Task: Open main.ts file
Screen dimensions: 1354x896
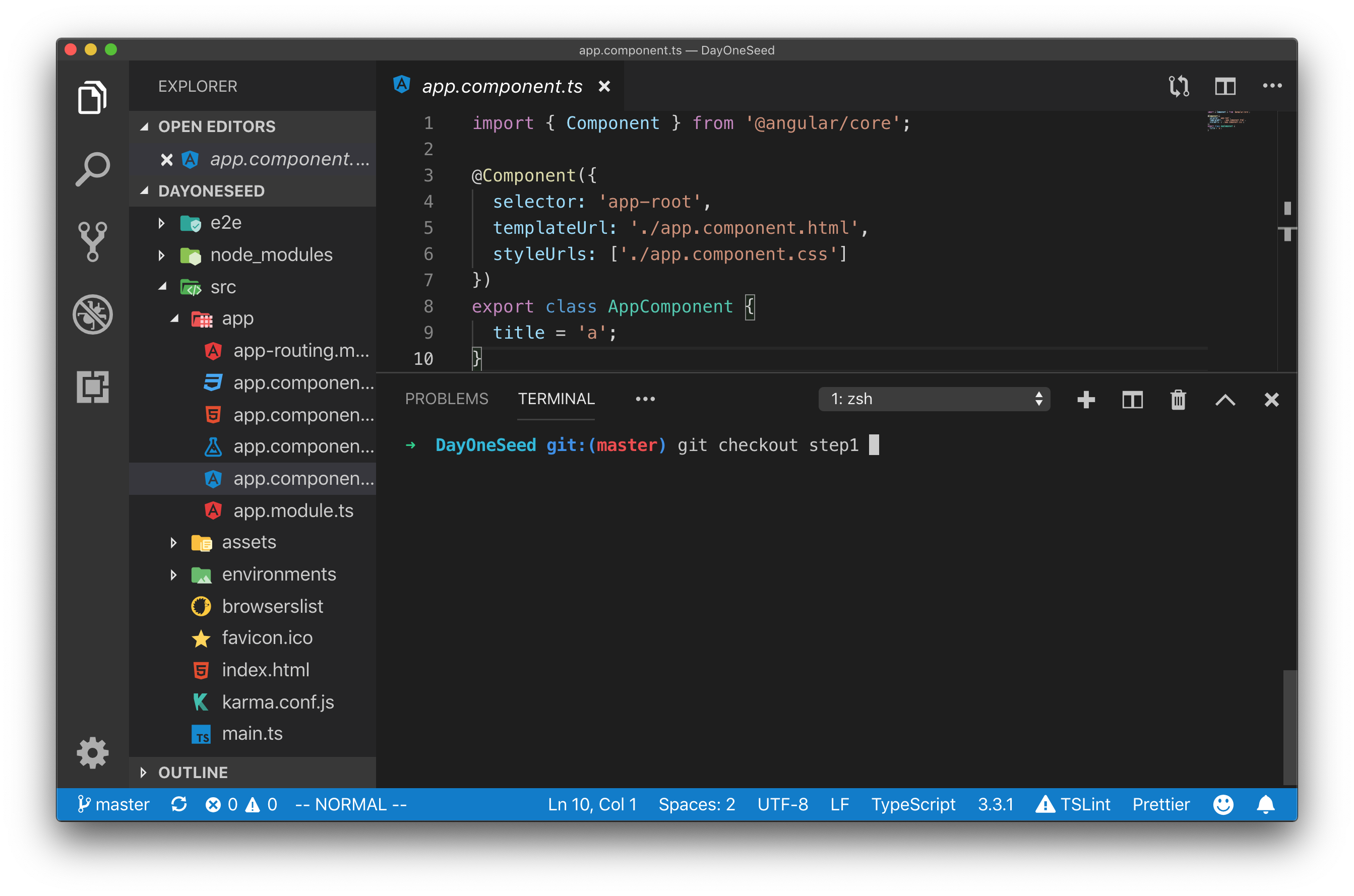Action: coord(252,734)
